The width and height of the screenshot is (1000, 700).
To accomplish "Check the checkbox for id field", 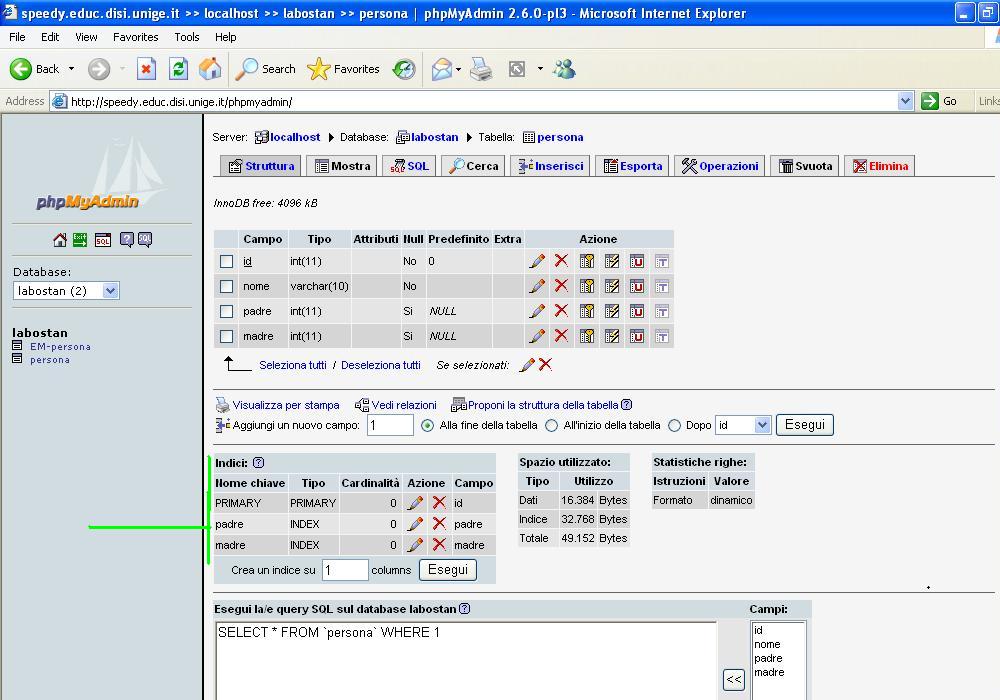I will tap(227, 261).
